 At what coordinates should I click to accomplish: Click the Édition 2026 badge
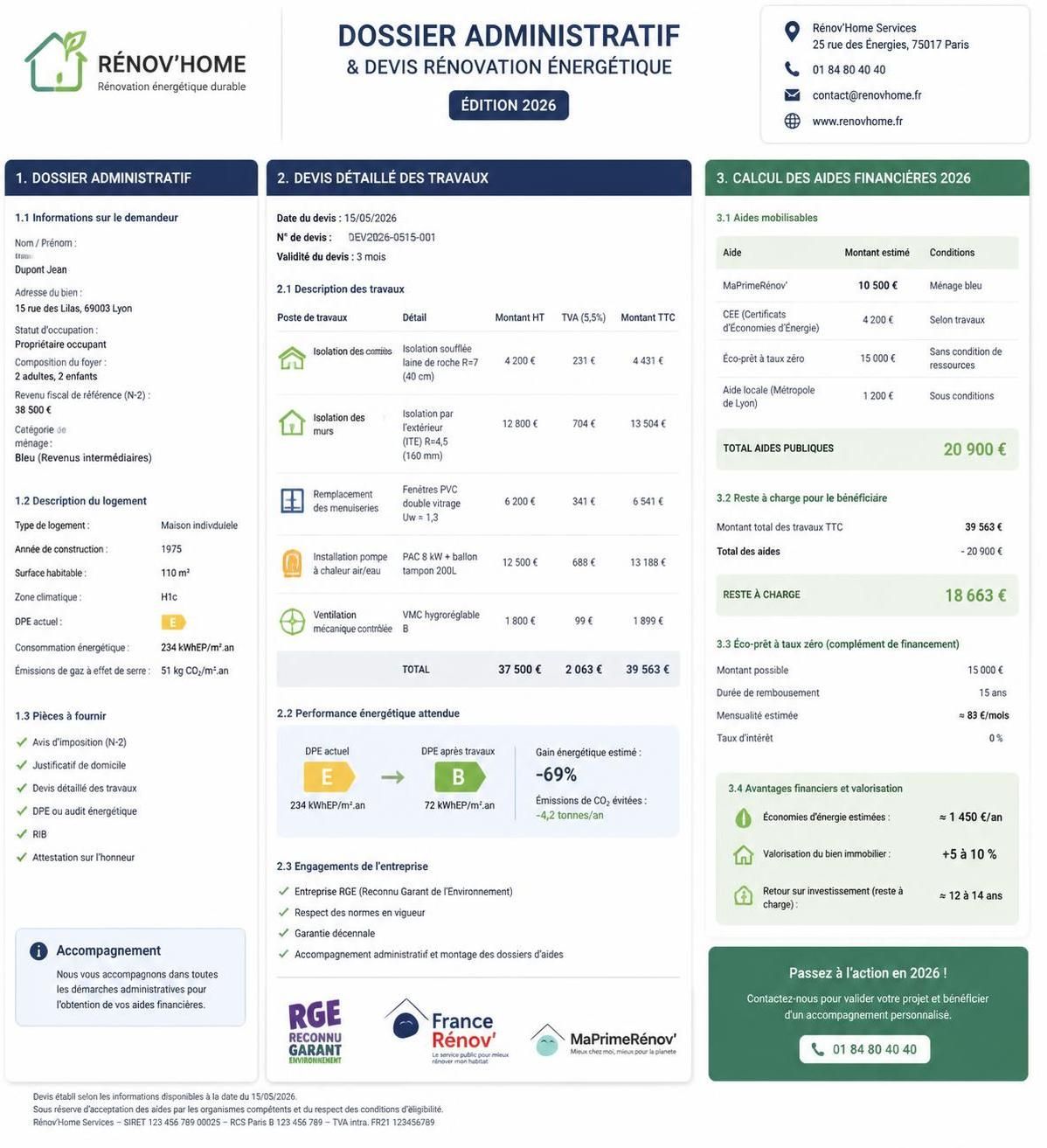(509, 105)
